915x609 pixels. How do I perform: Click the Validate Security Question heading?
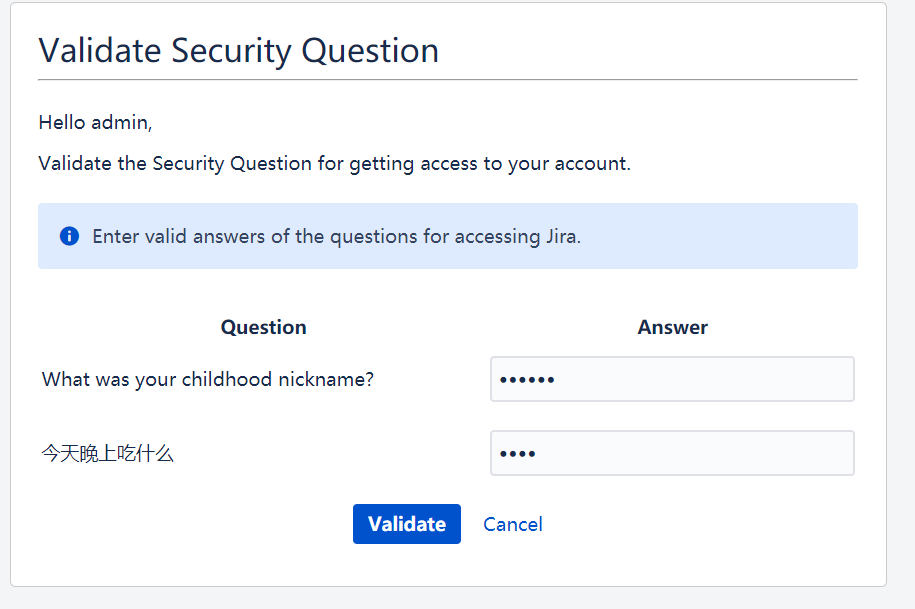pos(239,50)
